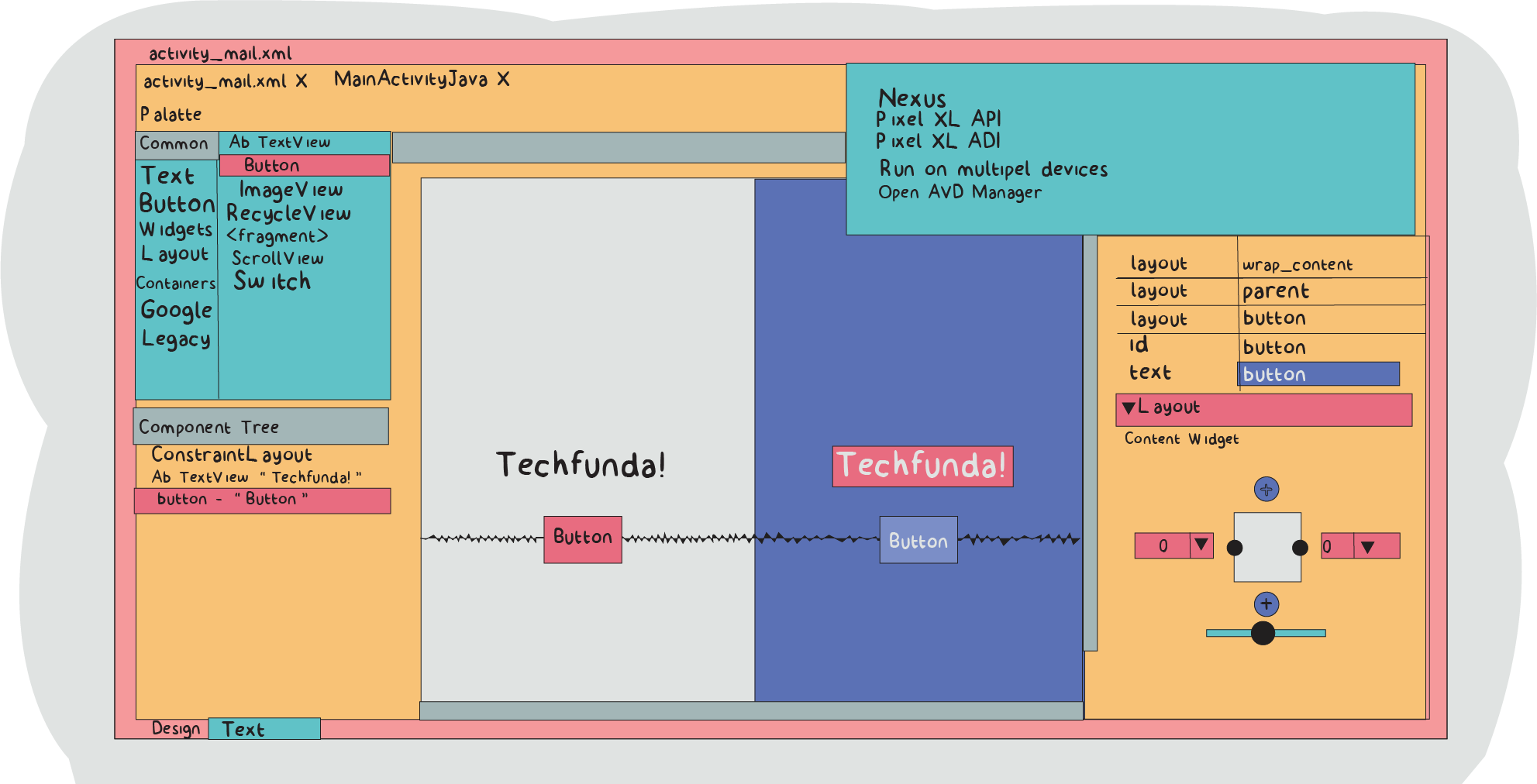Click the top plus constraint circle
This screenshot has width=1537, height=784.
click(x=1266, y=490)
